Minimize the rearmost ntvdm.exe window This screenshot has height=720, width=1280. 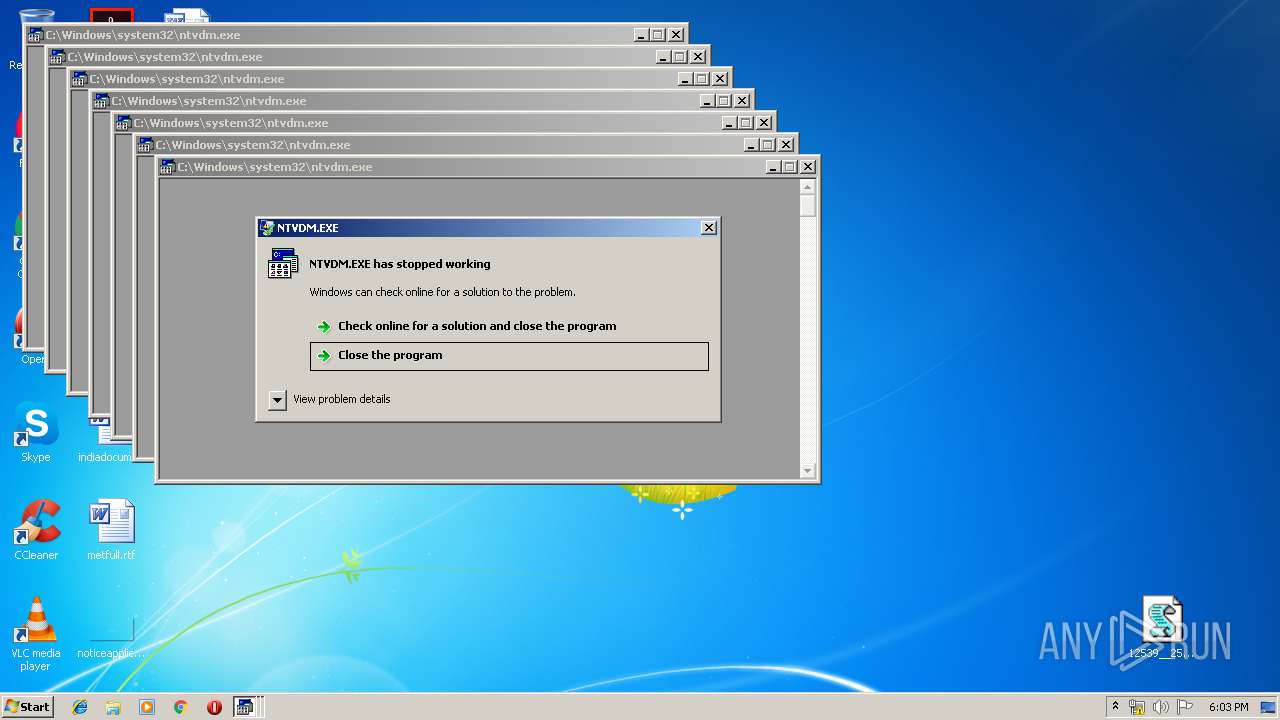coord(641,35)
